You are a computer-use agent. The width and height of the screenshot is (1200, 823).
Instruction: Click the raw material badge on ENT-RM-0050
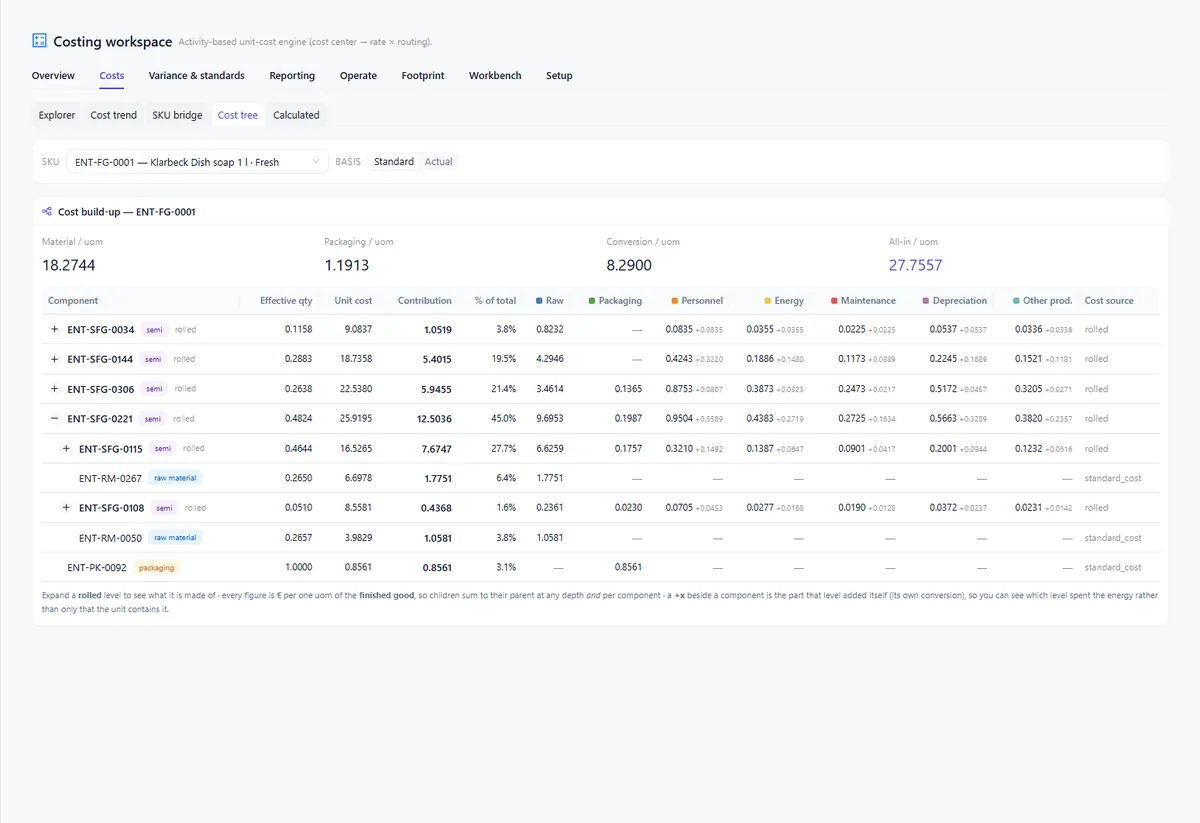(175, 538)
